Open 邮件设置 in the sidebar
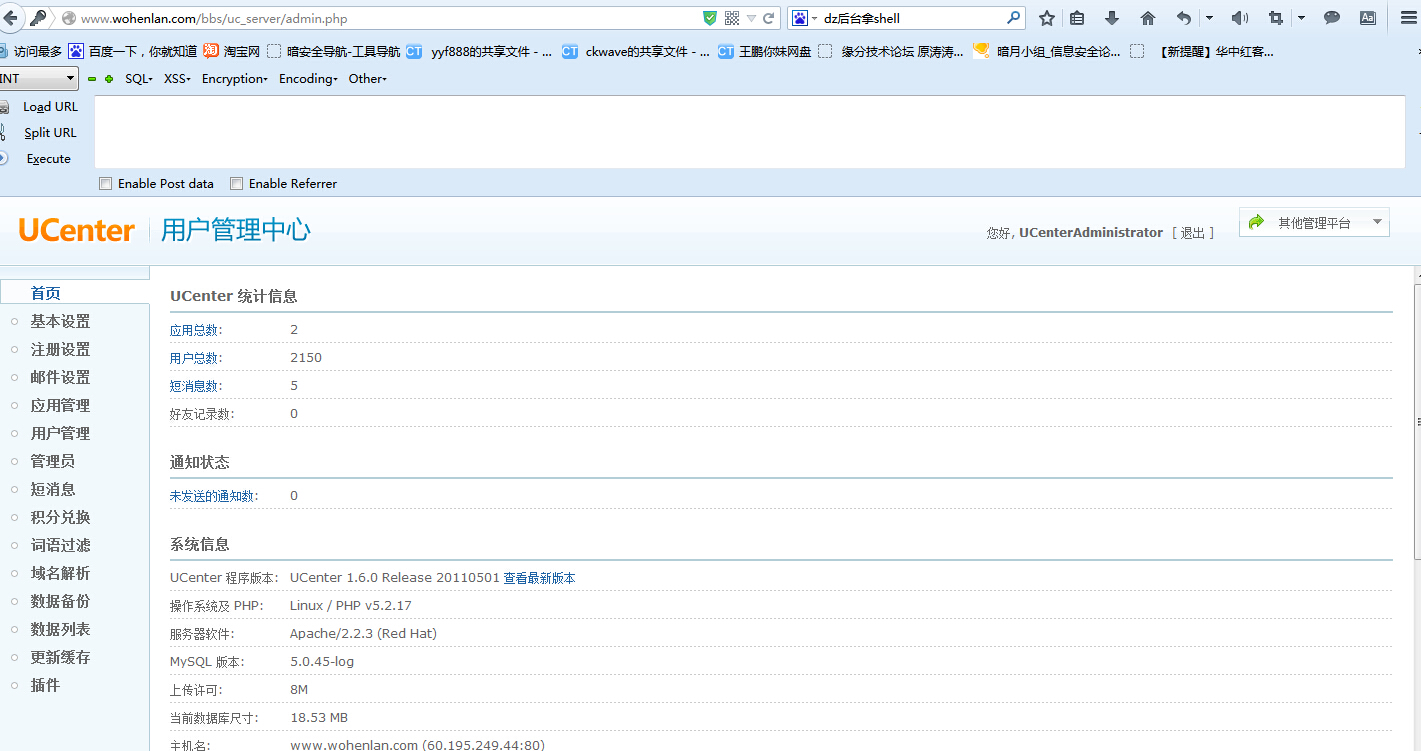Image resolution: width=1421 pixels, height=751 pixels. pyautogui.click(x=60, y=377)
